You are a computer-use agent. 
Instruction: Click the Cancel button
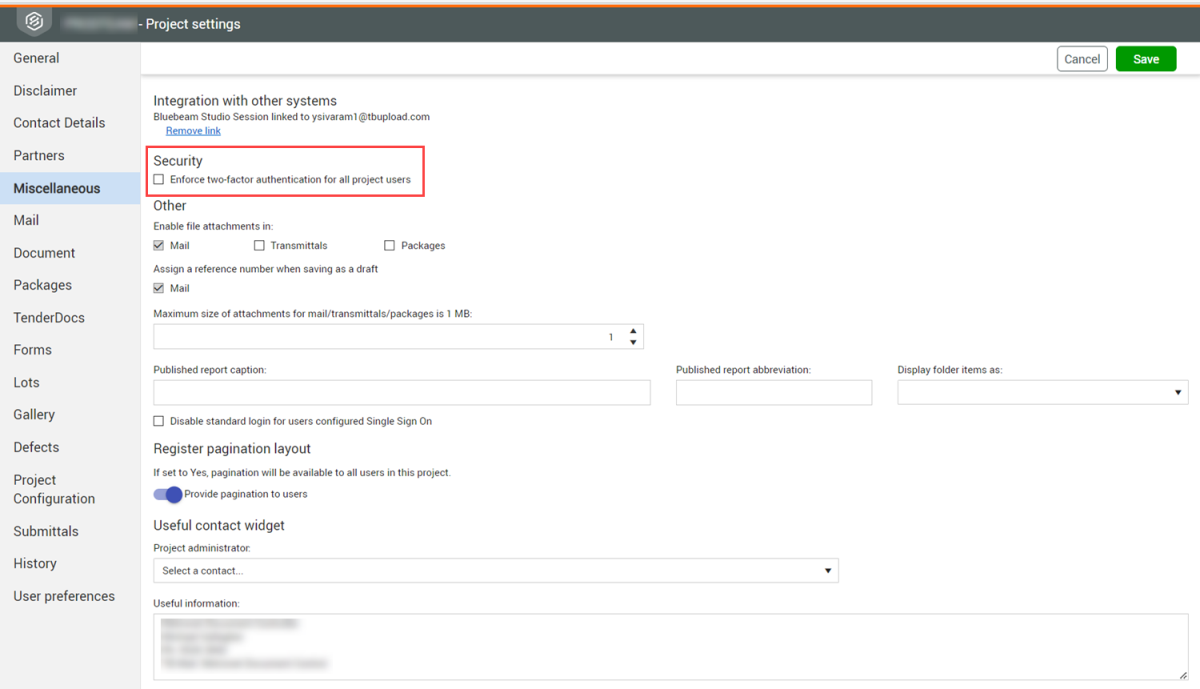pyautogui.click(x=1082, y=59)
